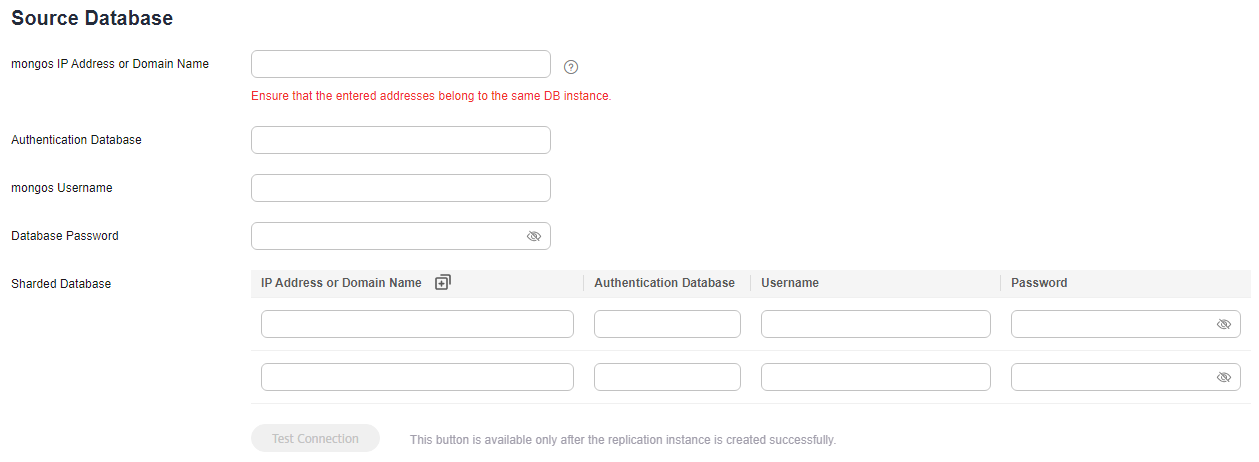The width and height of the screenshot is (1259, 462).
Task: Open help tooltip beside mongos IP address field
Action: tap(571, 67)
